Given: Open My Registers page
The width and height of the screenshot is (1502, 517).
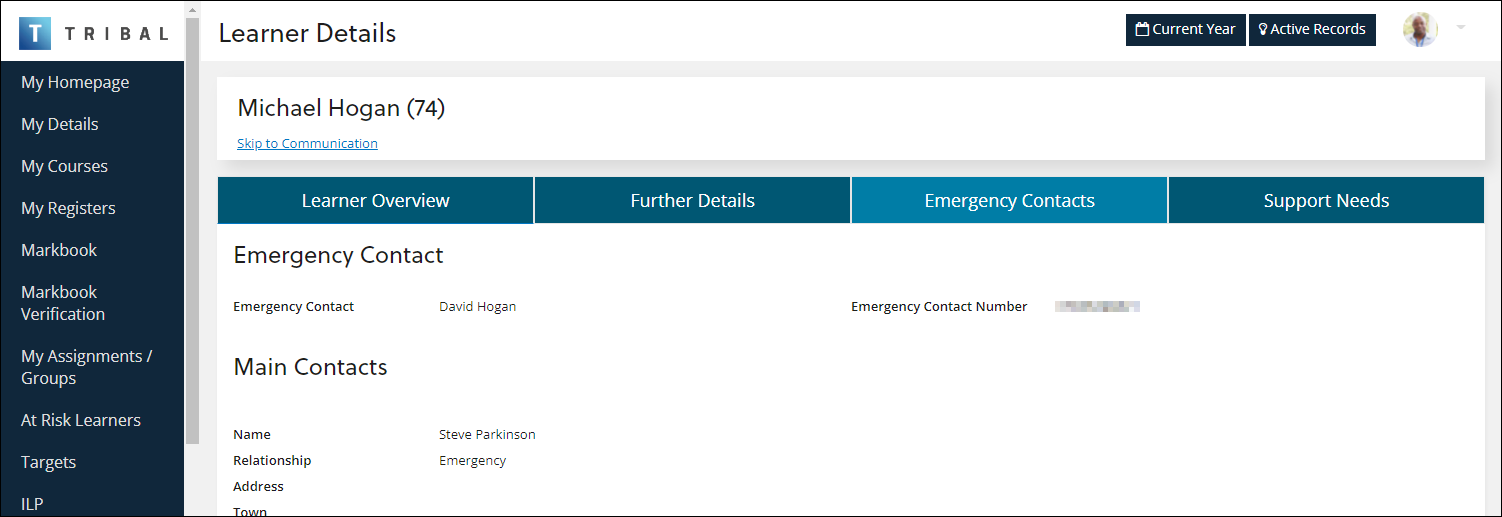Looking at the screenshot, I should click(x=68, y=208).
